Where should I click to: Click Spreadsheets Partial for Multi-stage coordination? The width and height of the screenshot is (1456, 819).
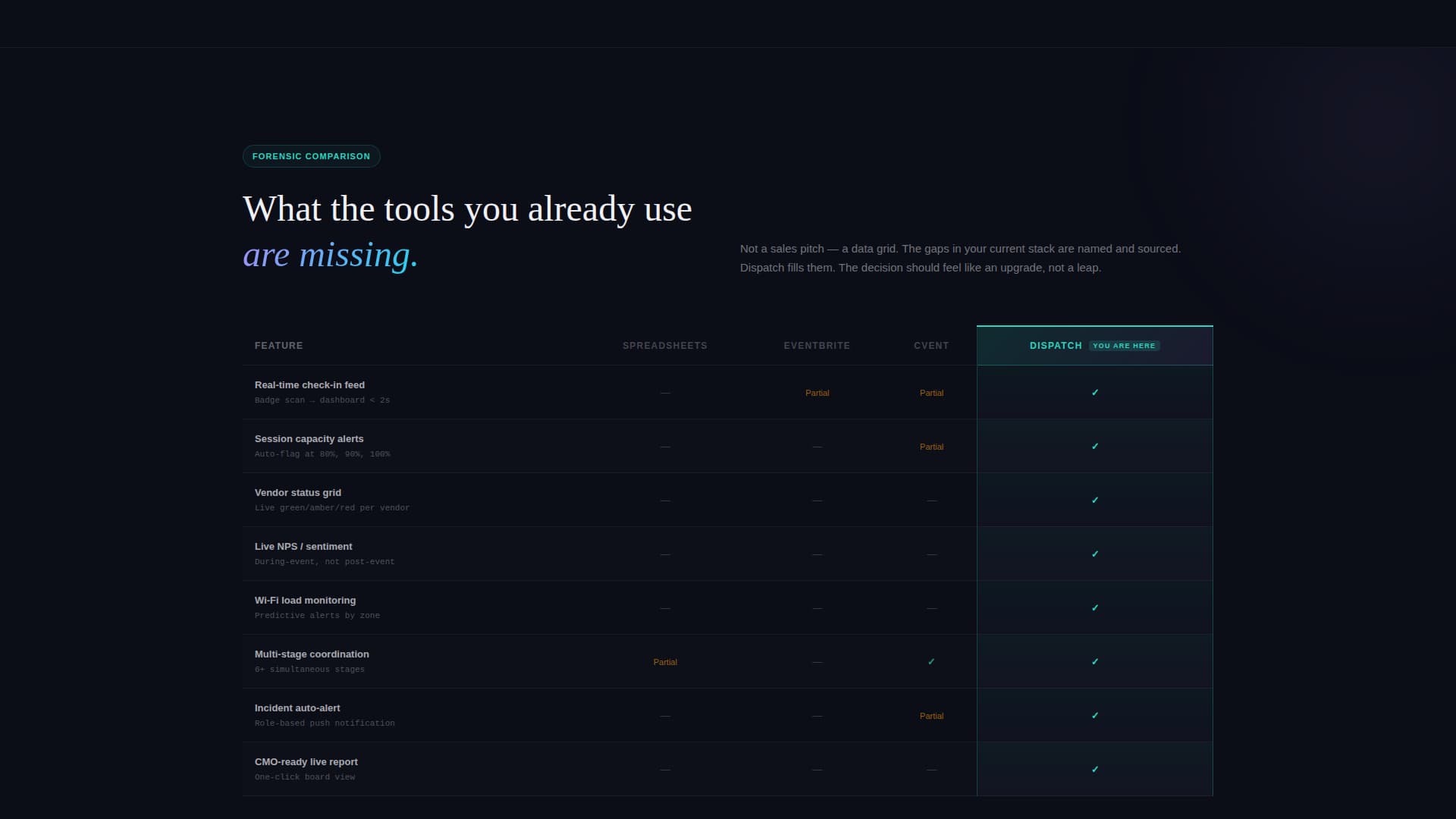[664, 662]
